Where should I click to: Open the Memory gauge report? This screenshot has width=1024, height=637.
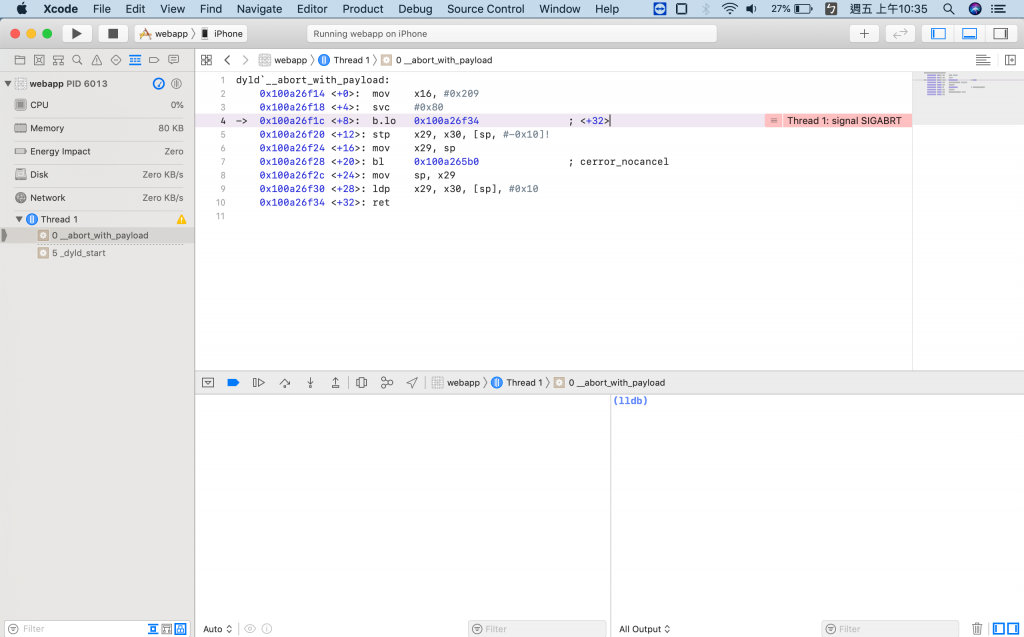tap(98, 128)
